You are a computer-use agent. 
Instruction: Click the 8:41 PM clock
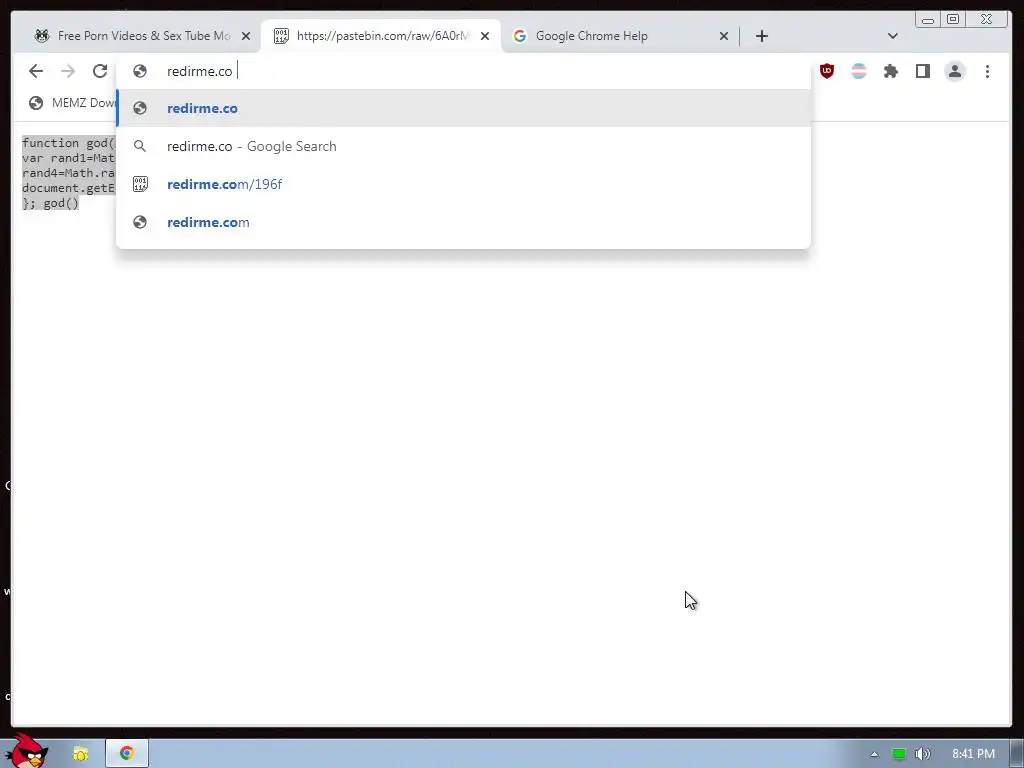[973, 754]
